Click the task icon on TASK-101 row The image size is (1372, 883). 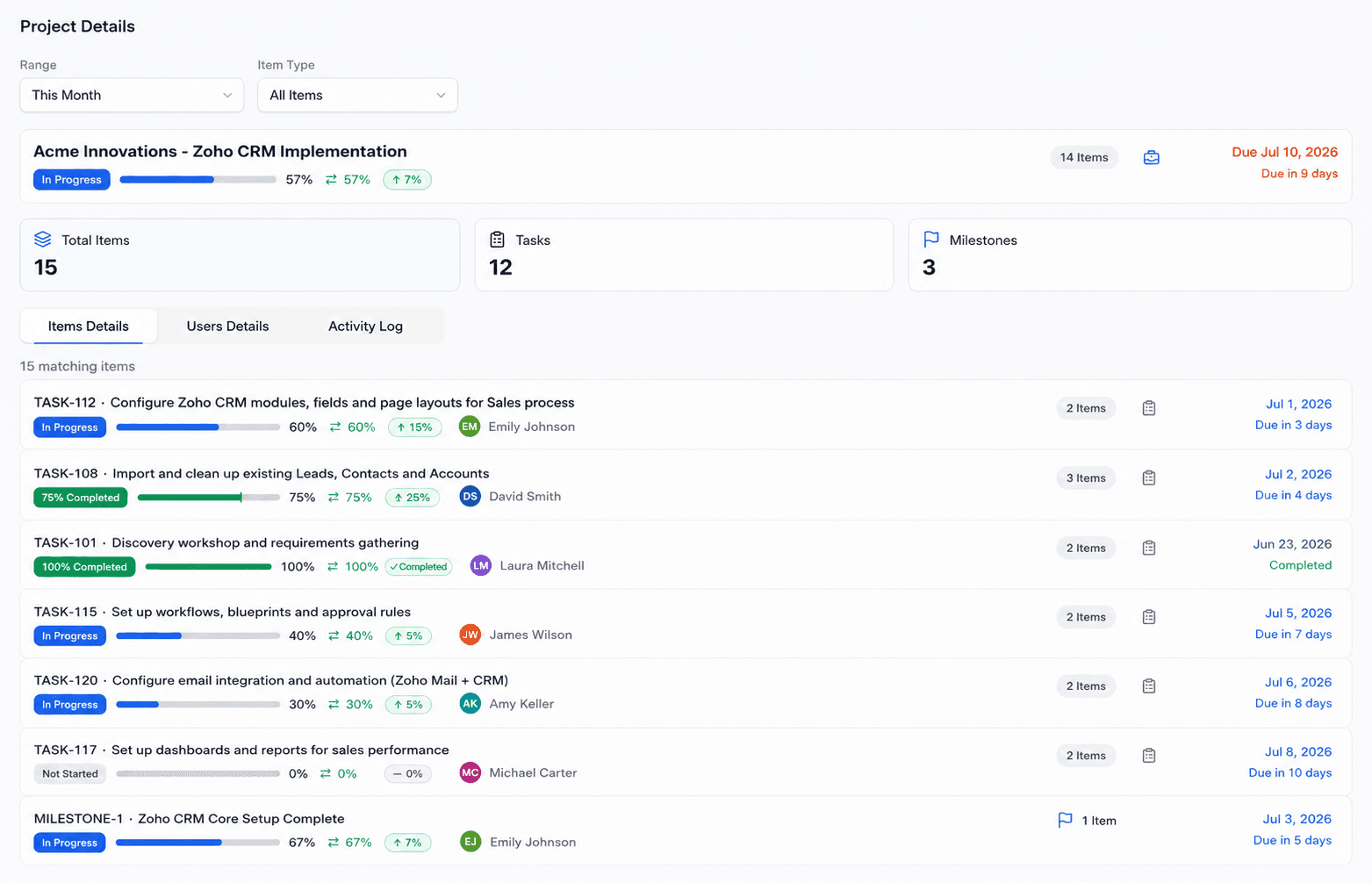point(1148,548)
